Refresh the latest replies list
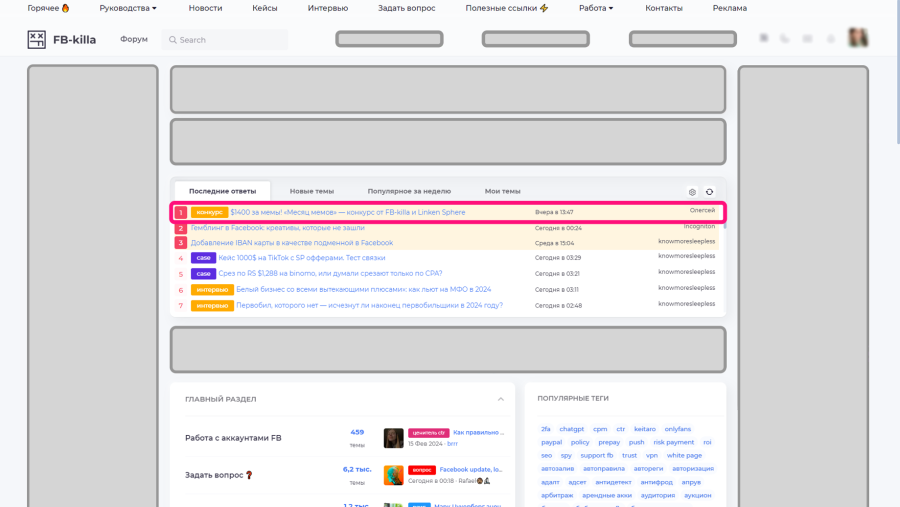 pos(709,192)
